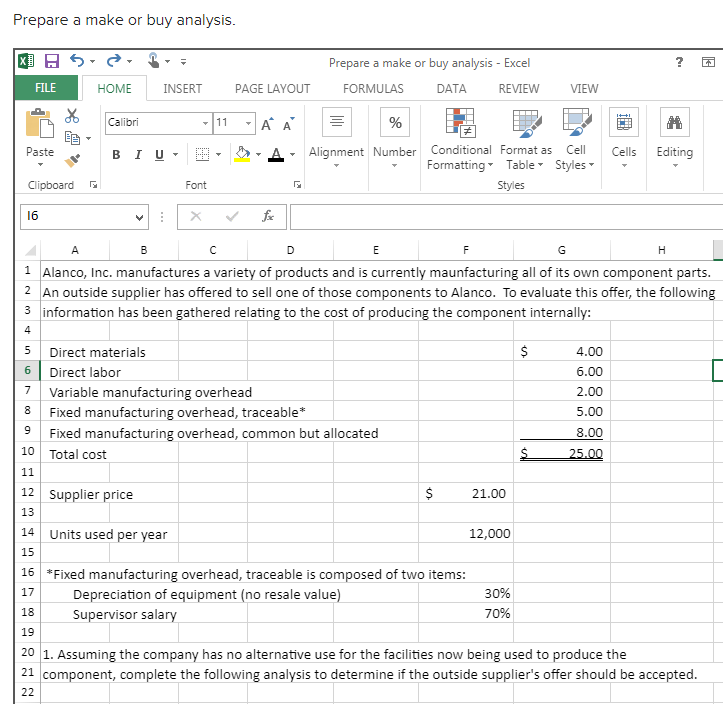Switch to the DATA tab
The width and height of the screenshot is (723, 704).
click(451, 89)
